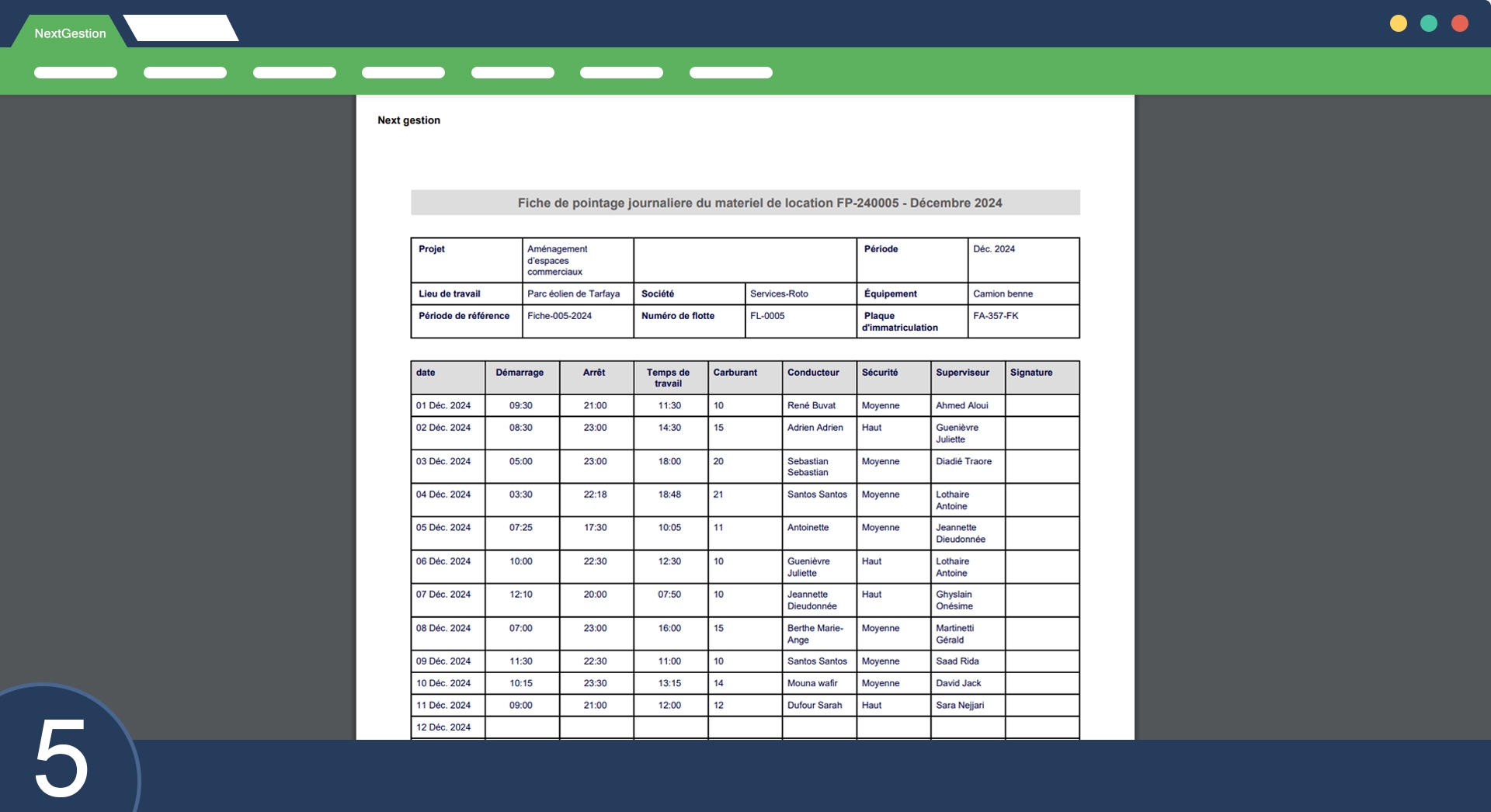Click the 01 Déc. 2024 date cell
This screenshot has height=812, width=1491.
[x=443, y=405]
